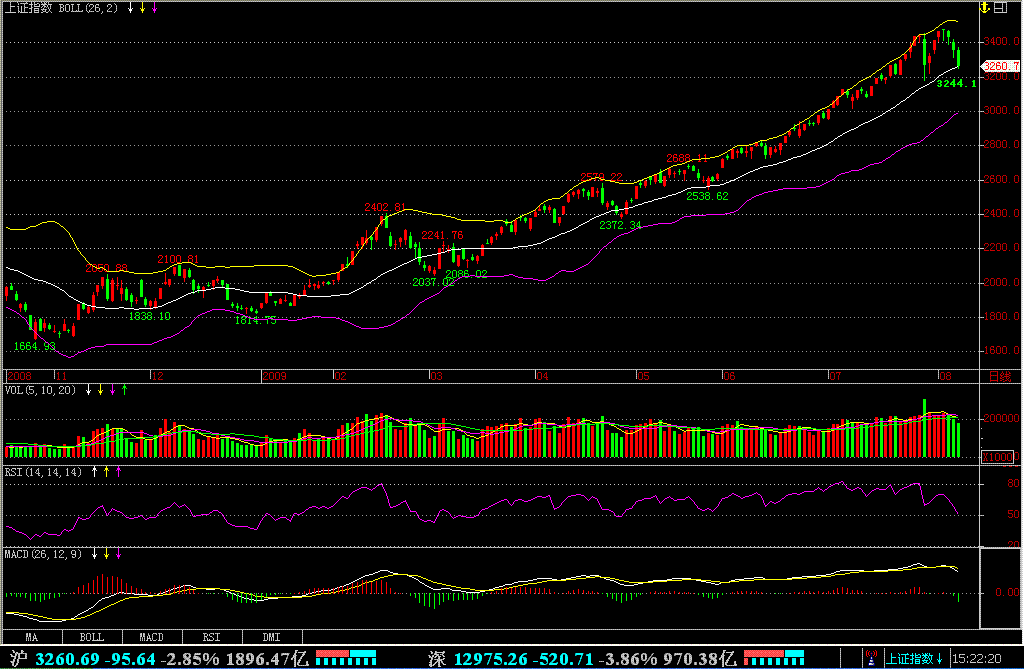Click the Shenzhen percent change -3.86%
Screen dimensions: 1024x669
tap(628, 658)
